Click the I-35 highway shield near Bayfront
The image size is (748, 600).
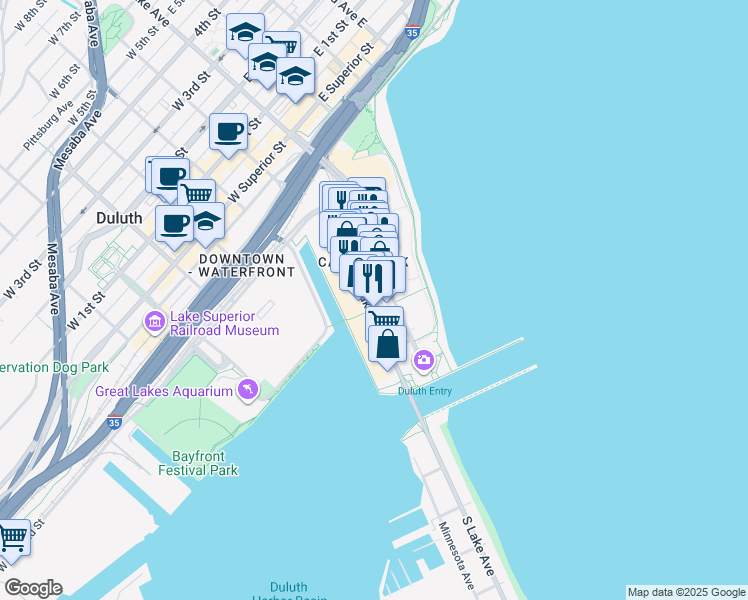coord(114,422)
